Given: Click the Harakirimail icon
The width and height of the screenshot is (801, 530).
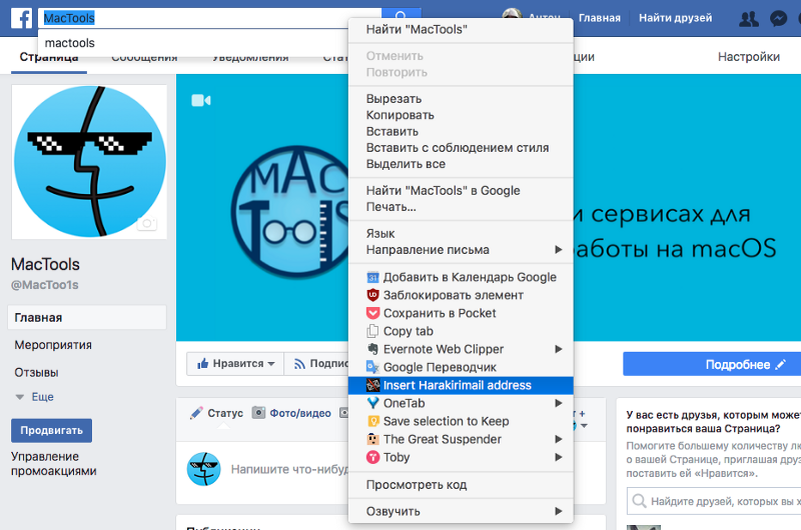Looking at the screenshot, I should [373, 385].
